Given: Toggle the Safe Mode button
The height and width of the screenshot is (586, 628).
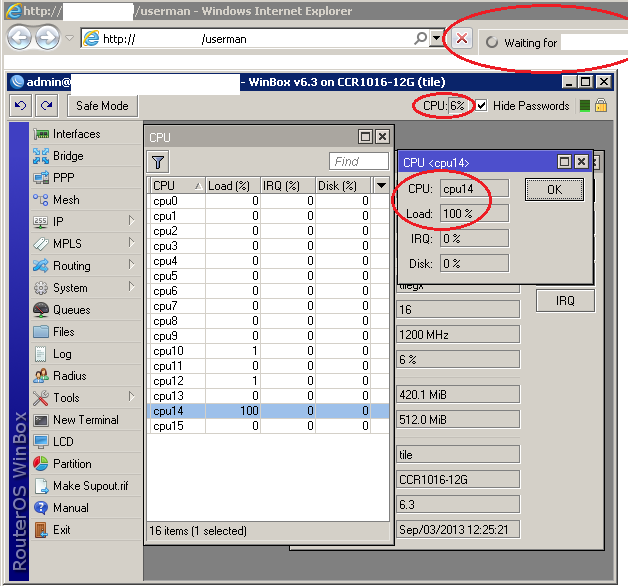Looking at the screenshot, I should pos(102,105).
